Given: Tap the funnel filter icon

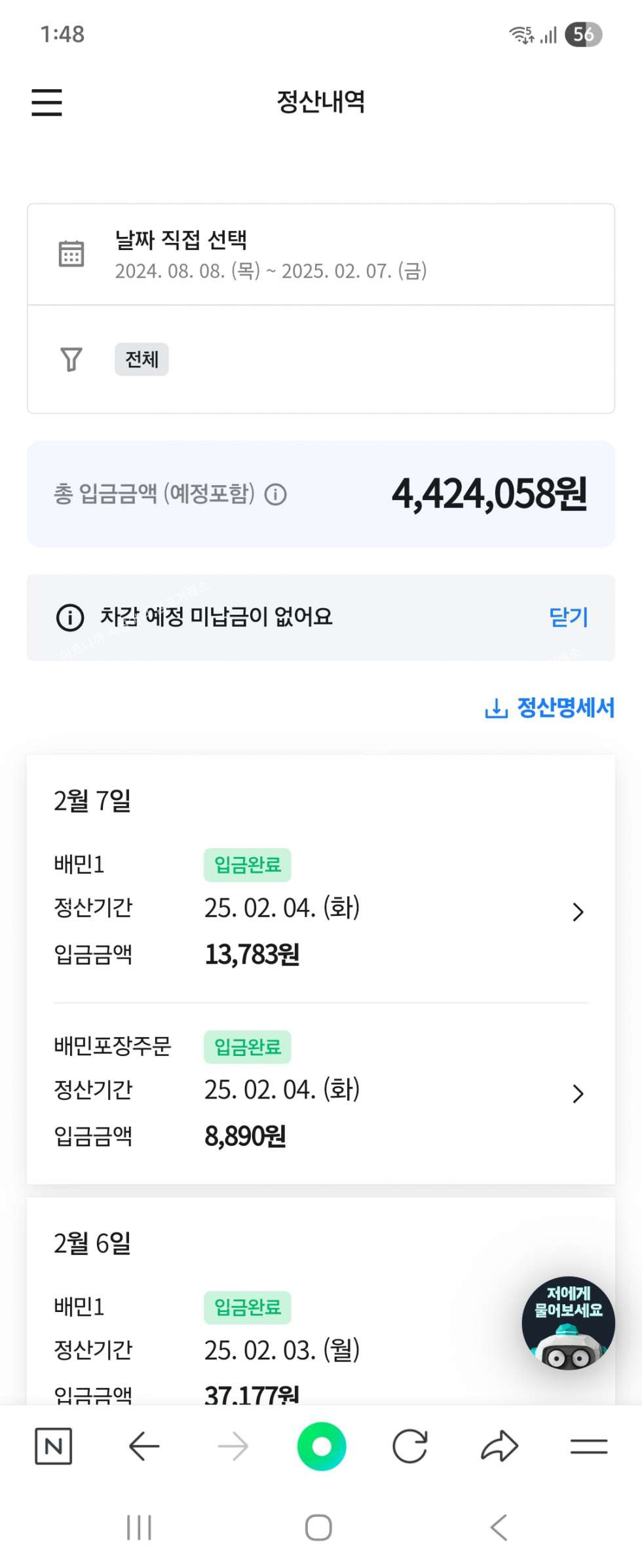Looking at the screenshot, I should (71, 359).
